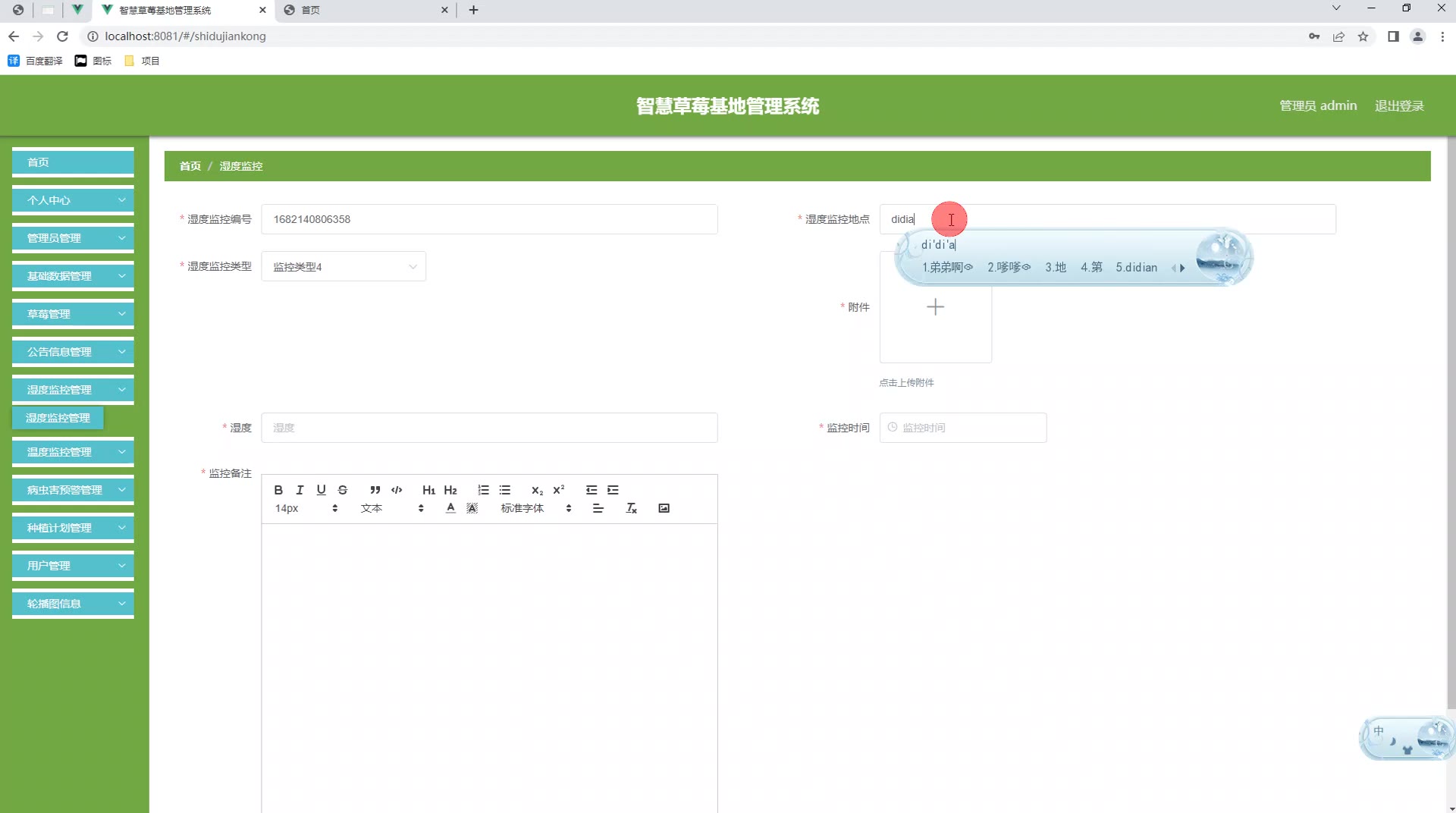Expand the 个人中心 sidebar menu

click(x=73, y=200)
